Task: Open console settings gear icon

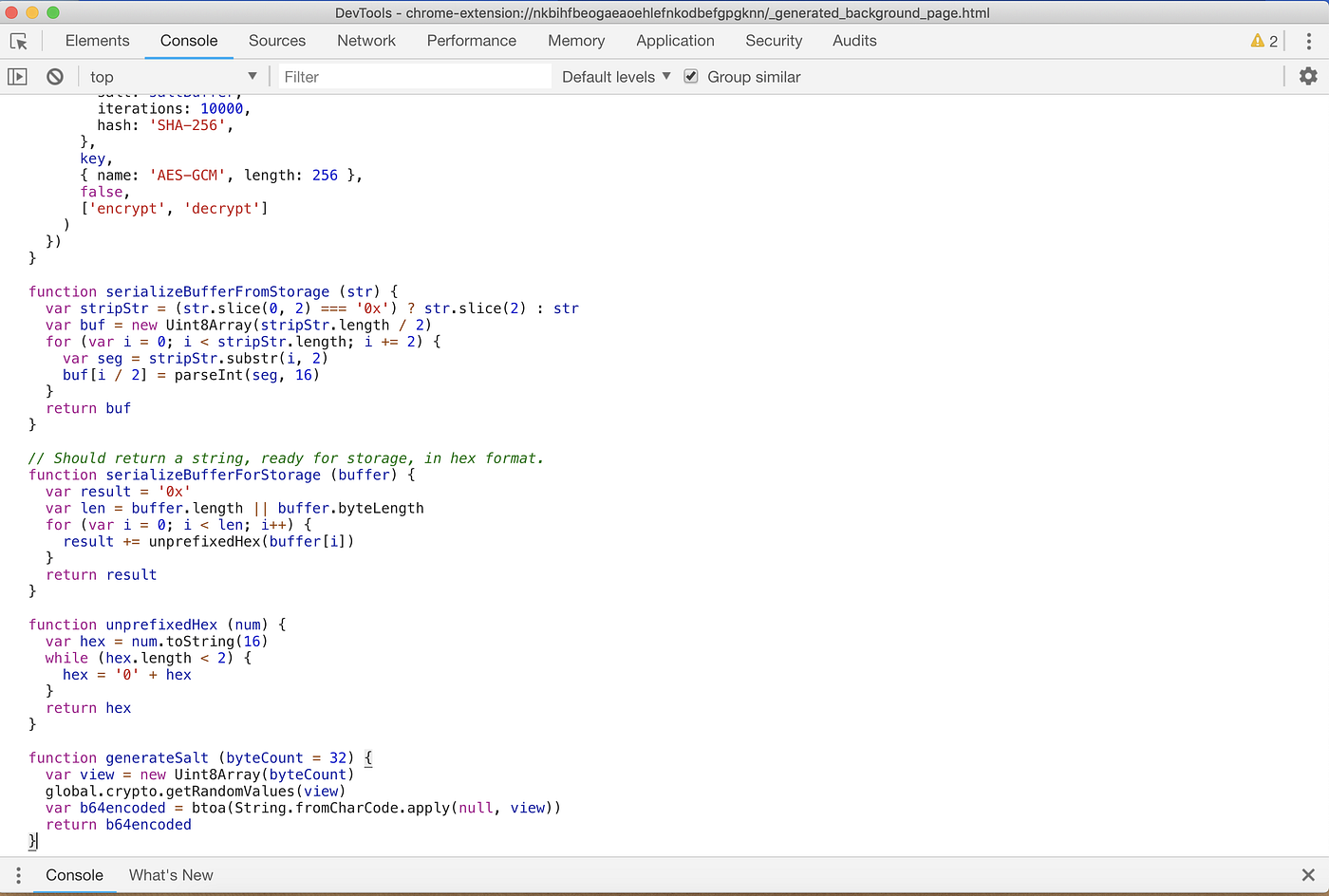Action: pos(1308,76)
